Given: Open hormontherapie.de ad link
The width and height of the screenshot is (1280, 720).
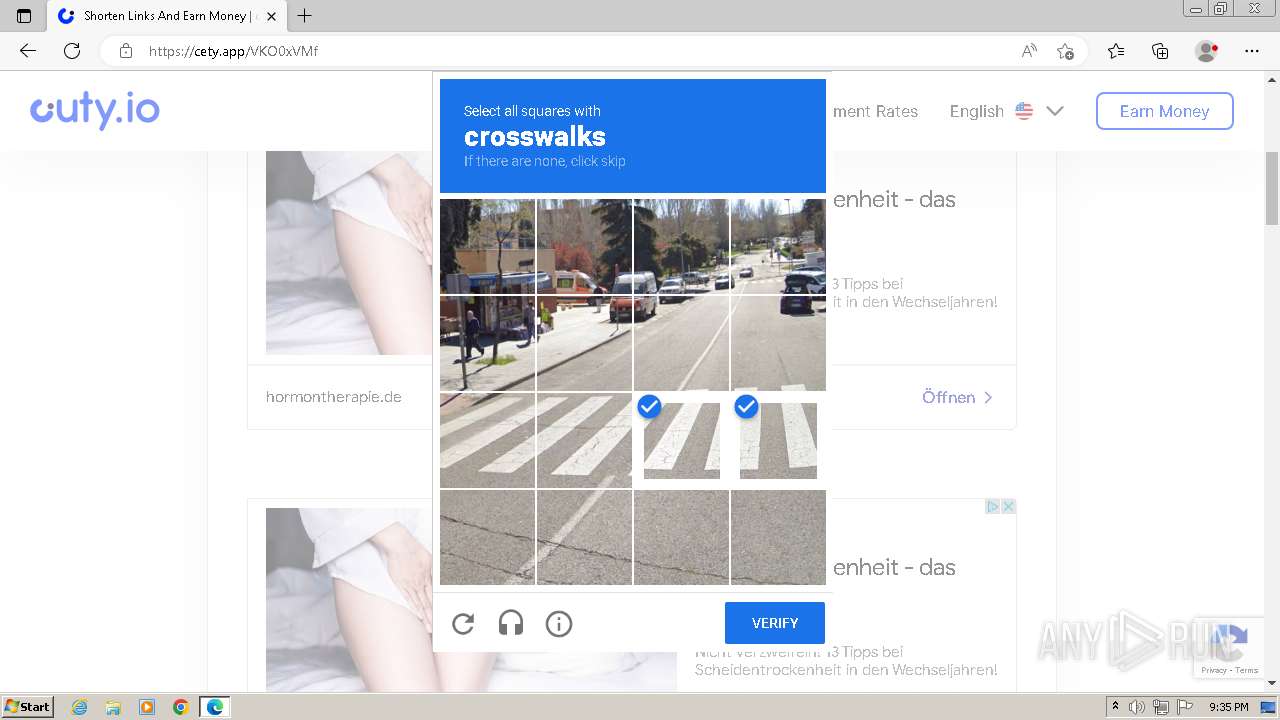Looking at the screenshot, I should [x=334, y=397].
